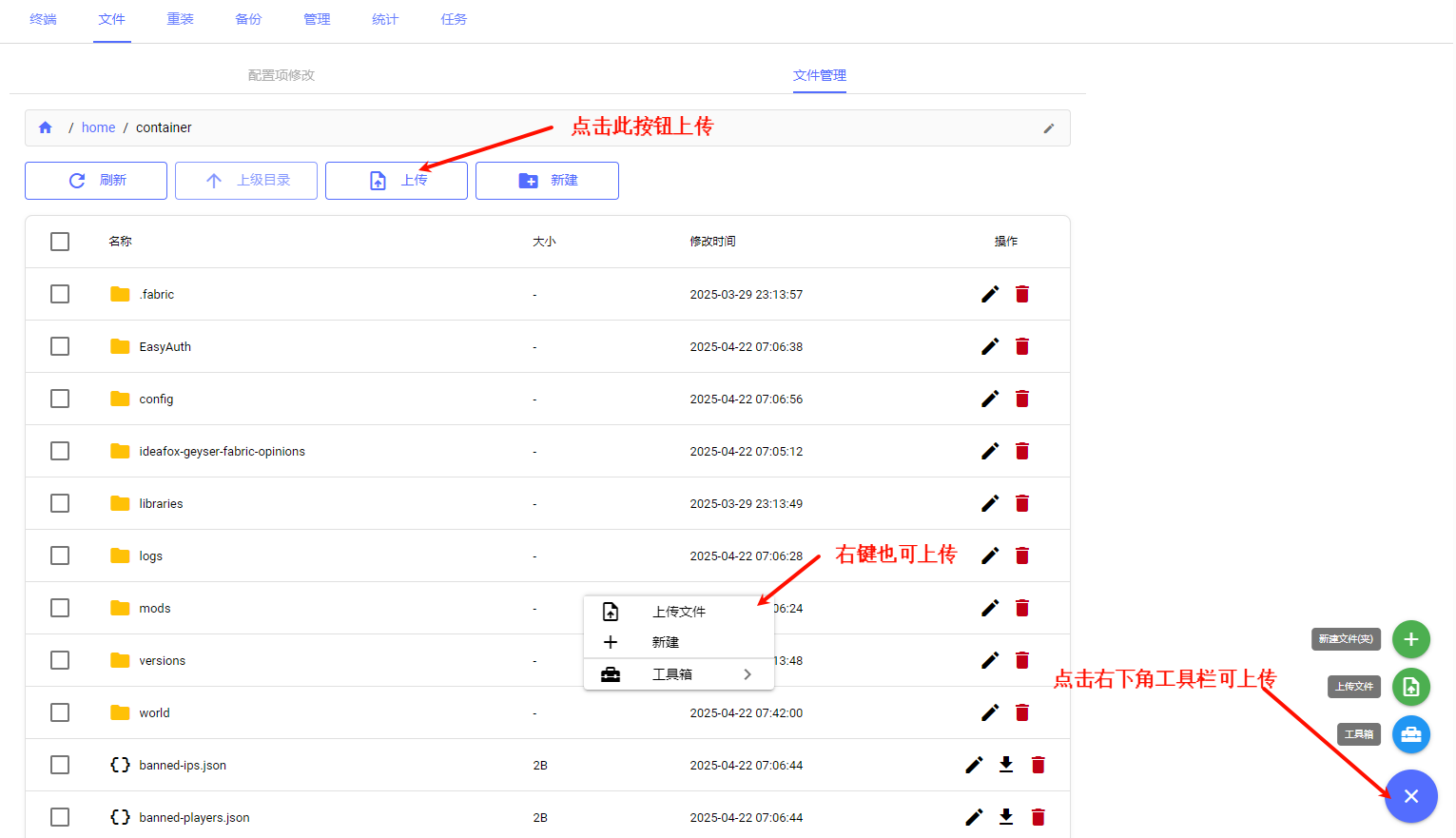Choose 上传文件 from context menu
Screen dimensions: 1456x838
679,612
